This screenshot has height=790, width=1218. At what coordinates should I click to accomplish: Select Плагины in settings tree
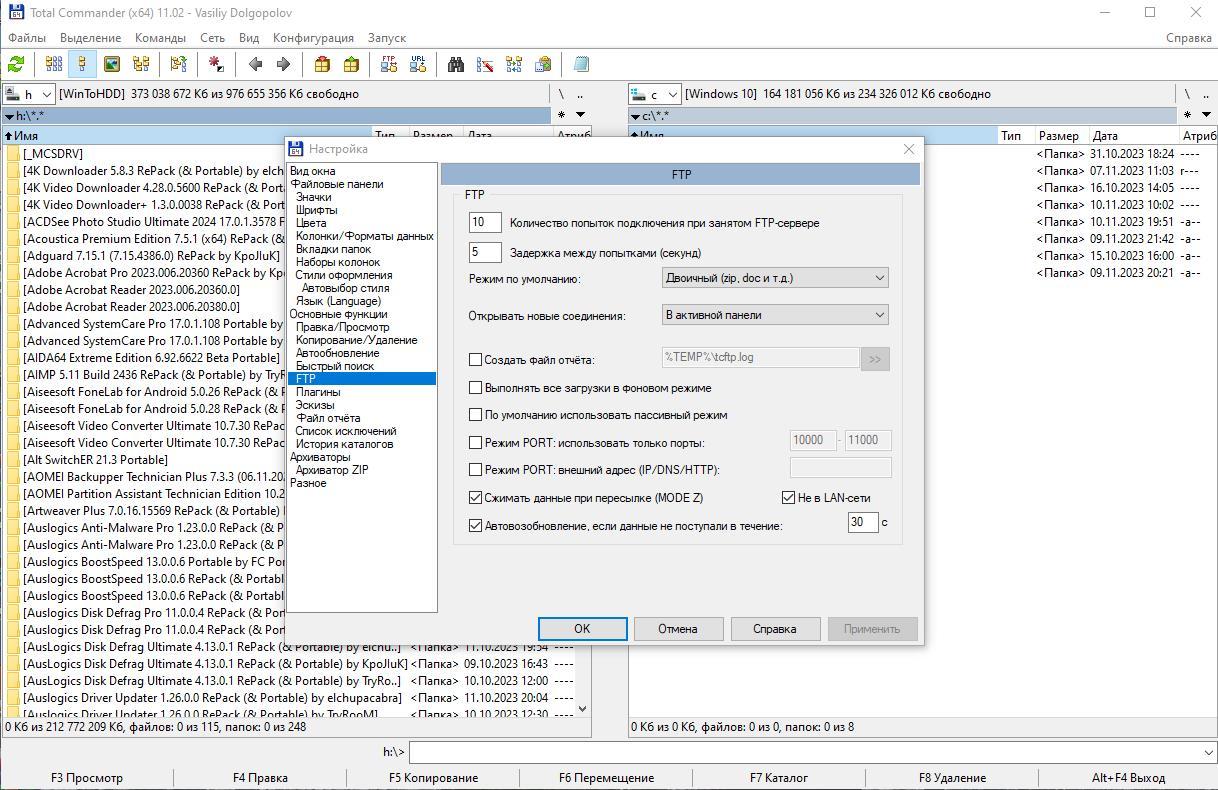318,392
